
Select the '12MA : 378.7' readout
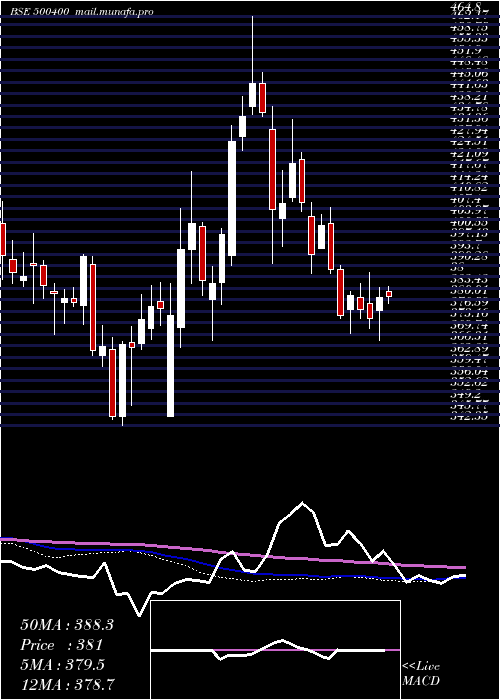click(x=67, y=683)
